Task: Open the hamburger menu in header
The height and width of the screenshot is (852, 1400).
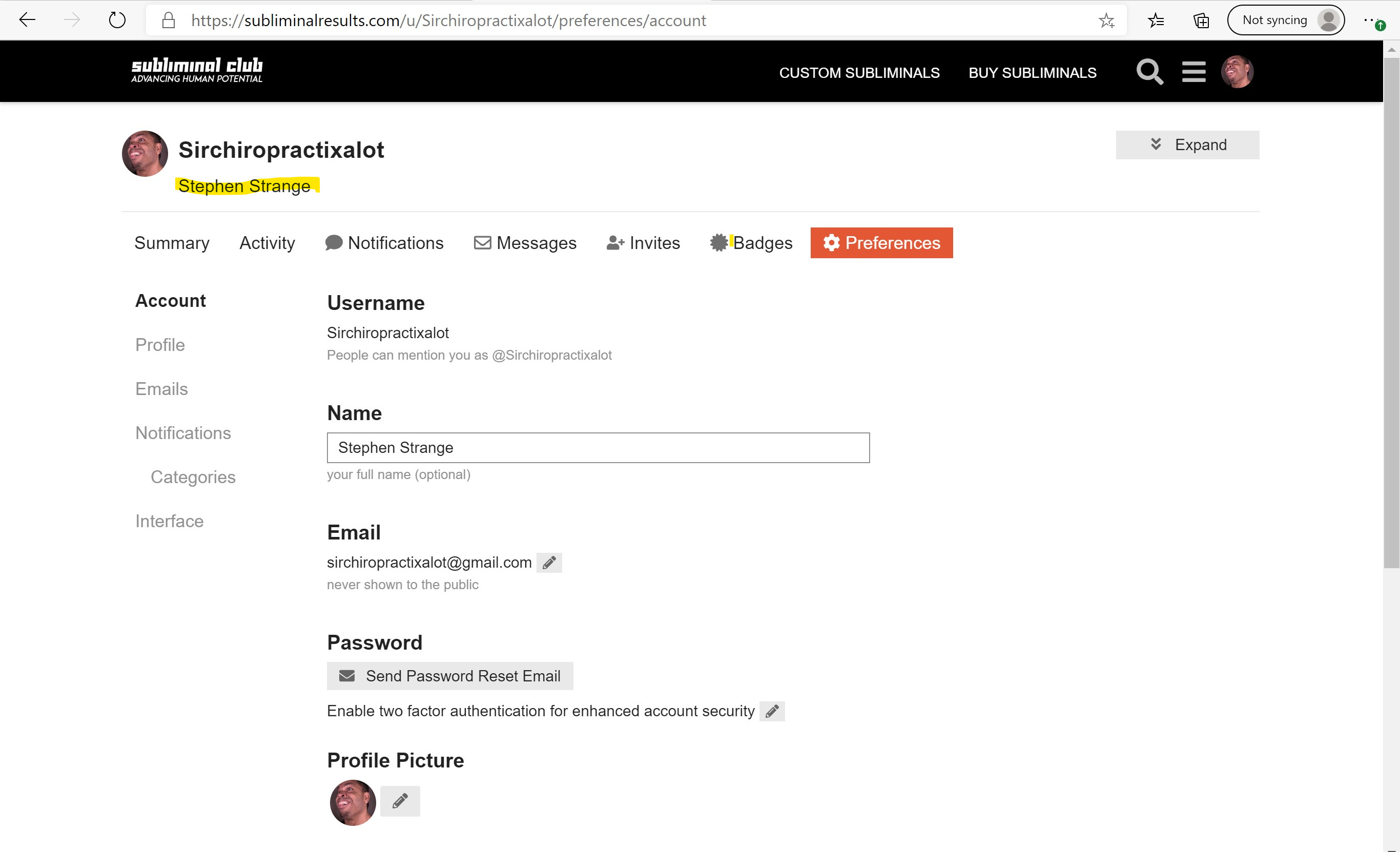Action: point(1194,72)
